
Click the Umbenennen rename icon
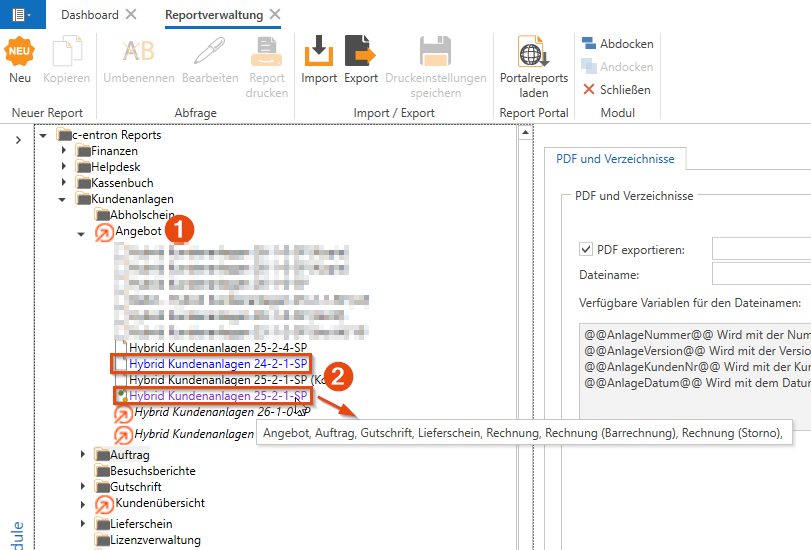click(x=139, y=51)
